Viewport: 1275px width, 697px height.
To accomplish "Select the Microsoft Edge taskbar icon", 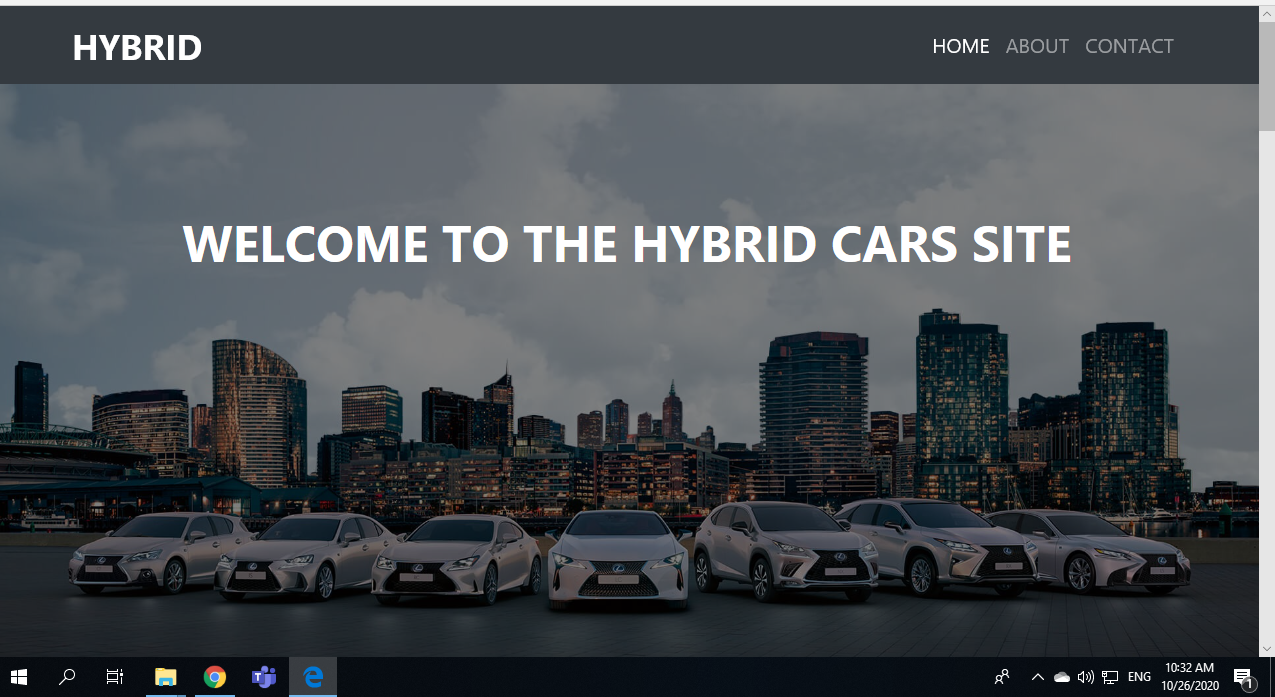I will click(x=313, y=677).
